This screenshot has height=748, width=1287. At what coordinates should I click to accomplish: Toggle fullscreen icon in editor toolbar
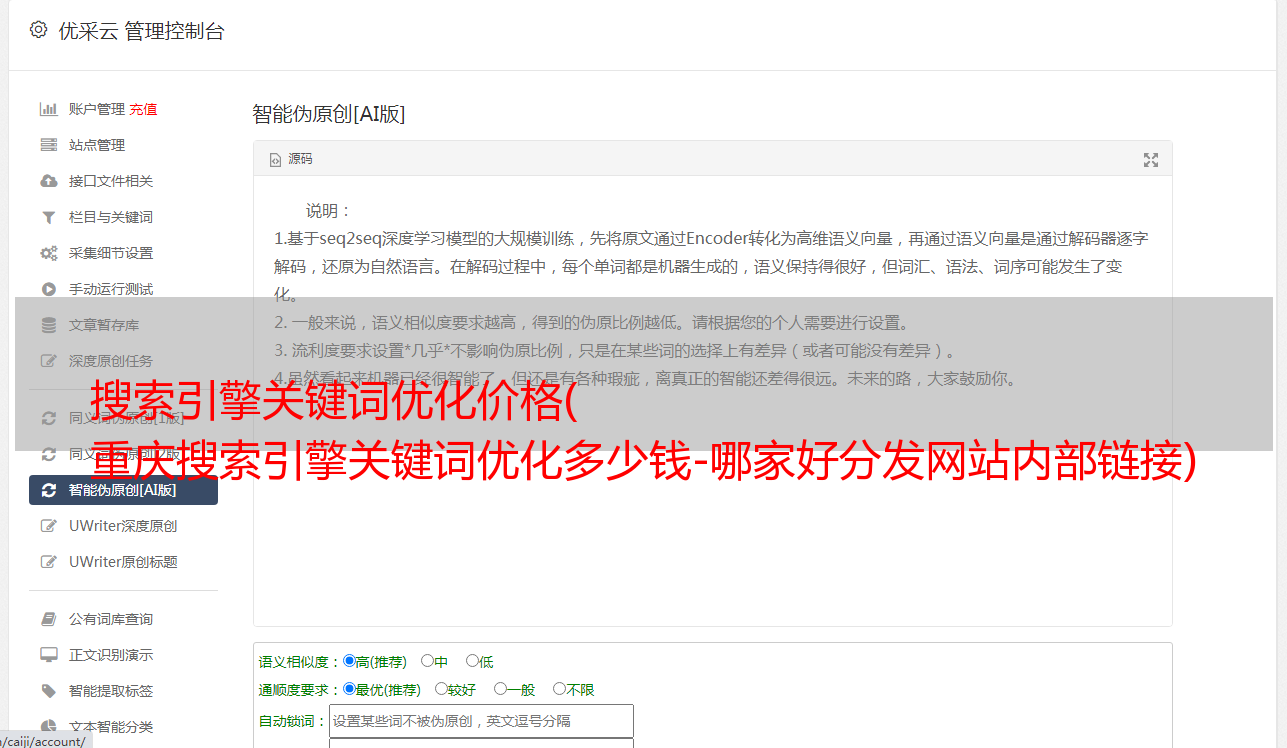1151,160
